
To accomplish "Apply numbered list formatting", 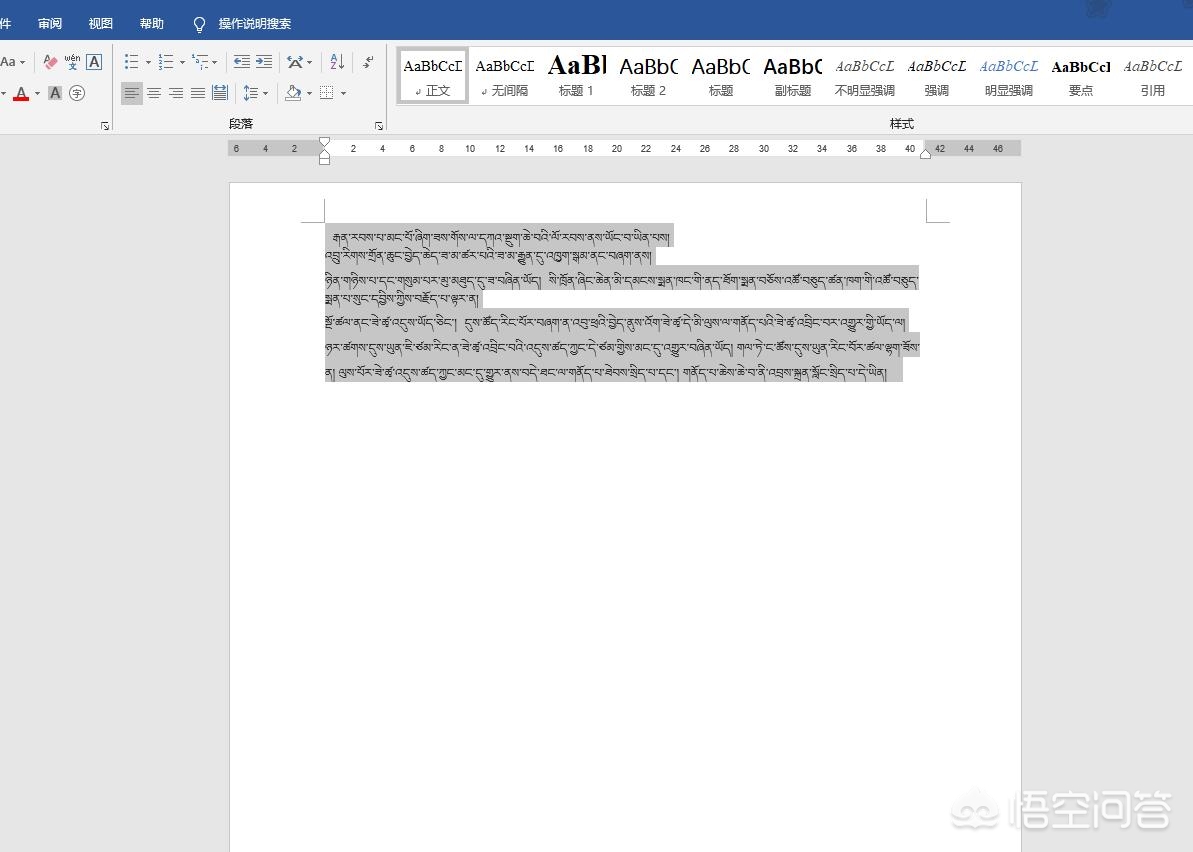I will pyautogui.click(x=166, y=62).
